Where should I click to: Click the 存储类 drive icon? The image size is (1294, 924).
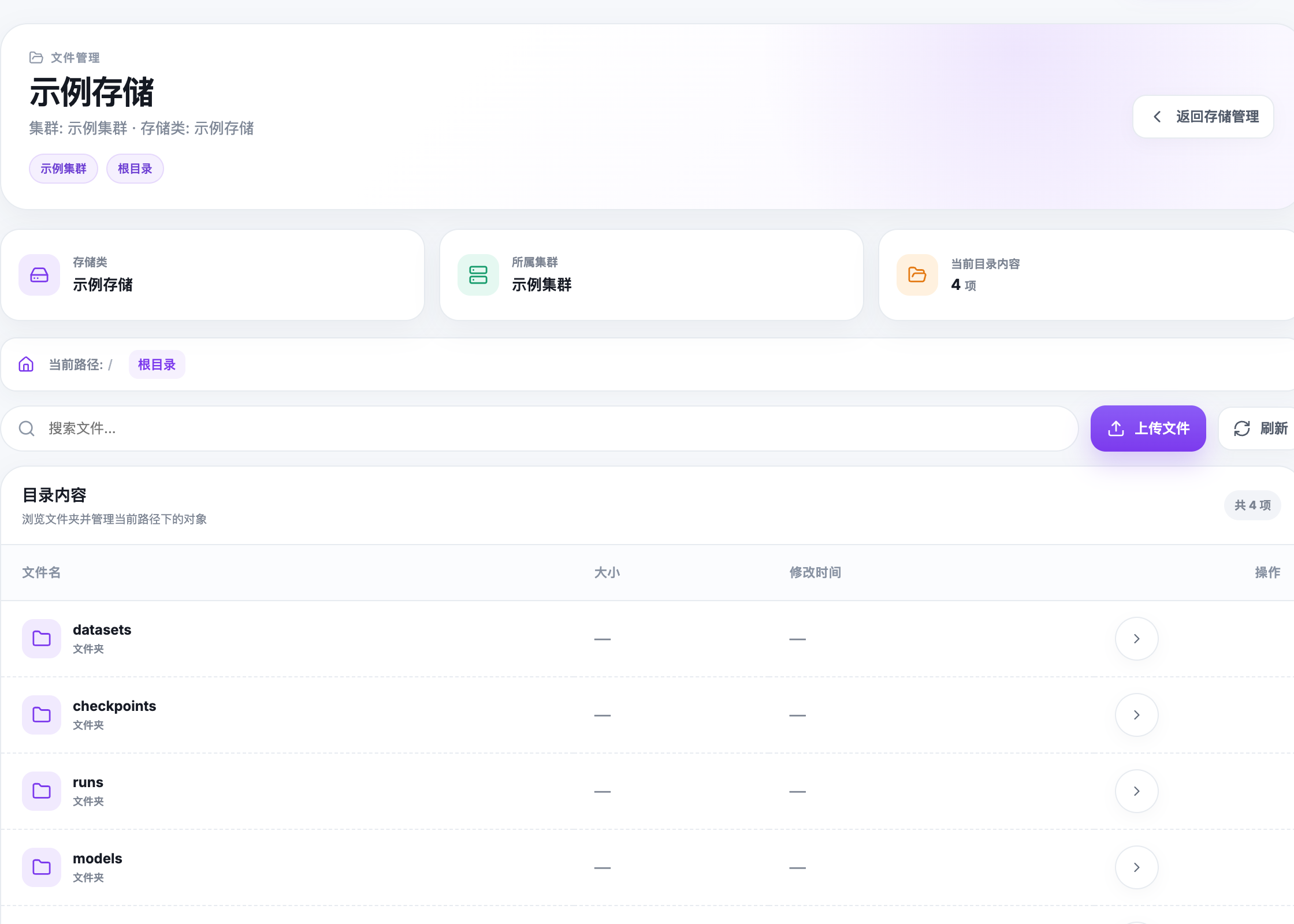[39, 275]
